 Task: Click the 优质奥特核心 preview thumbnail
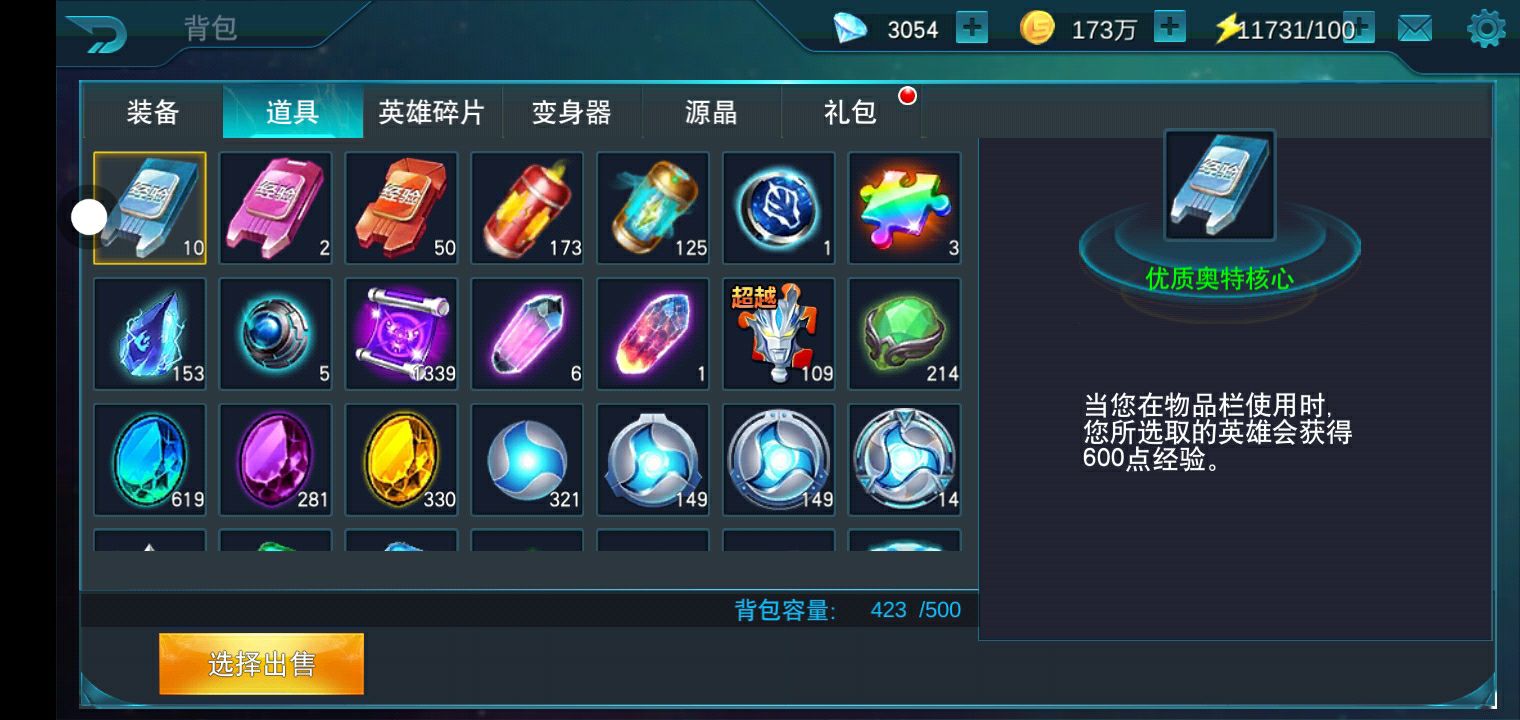click(x=1220, y=185)
